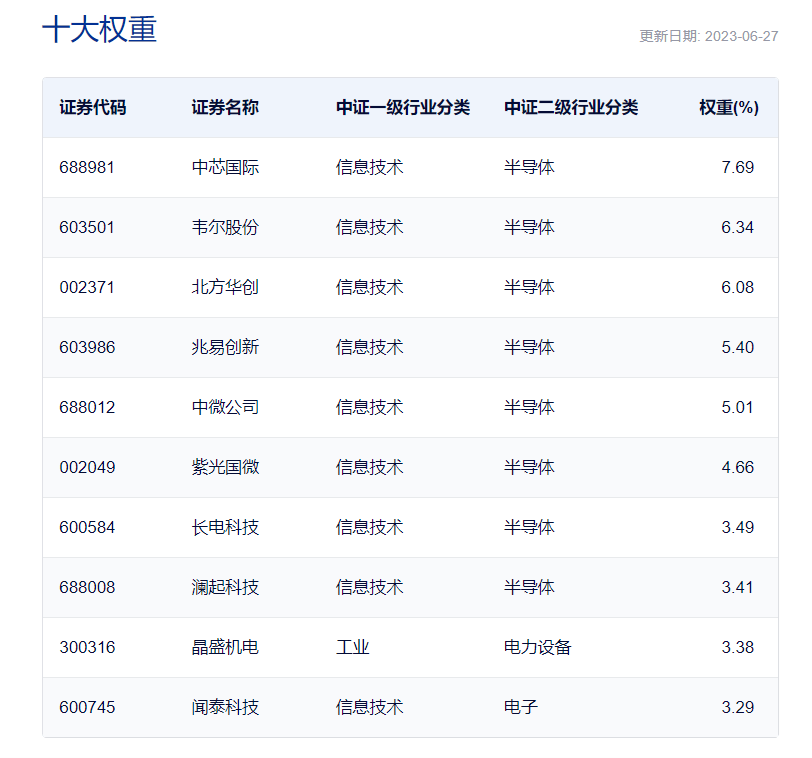
Task: Click 信息技术 in the 闻泰科技 row
Action: point(369,708)
